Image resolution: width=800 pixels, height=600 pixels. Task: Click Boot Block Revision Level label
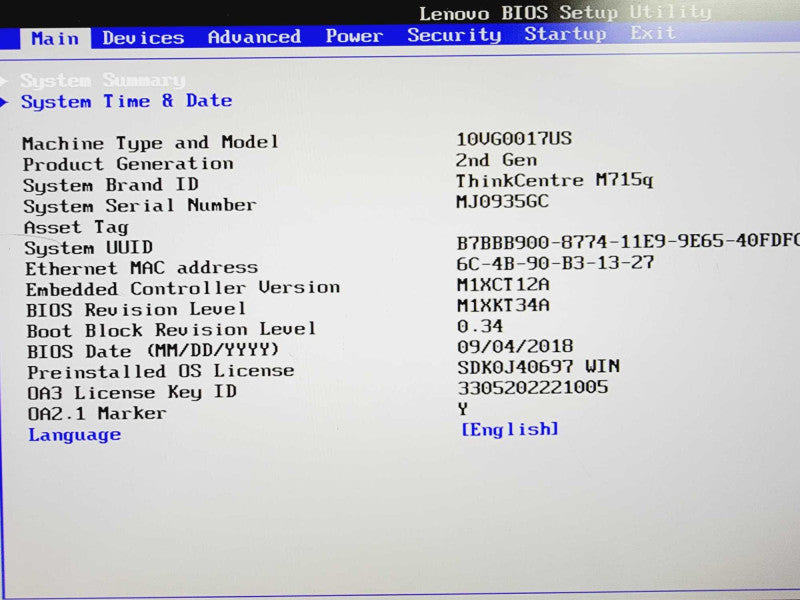pyautogui.click(x=171, y=330)
